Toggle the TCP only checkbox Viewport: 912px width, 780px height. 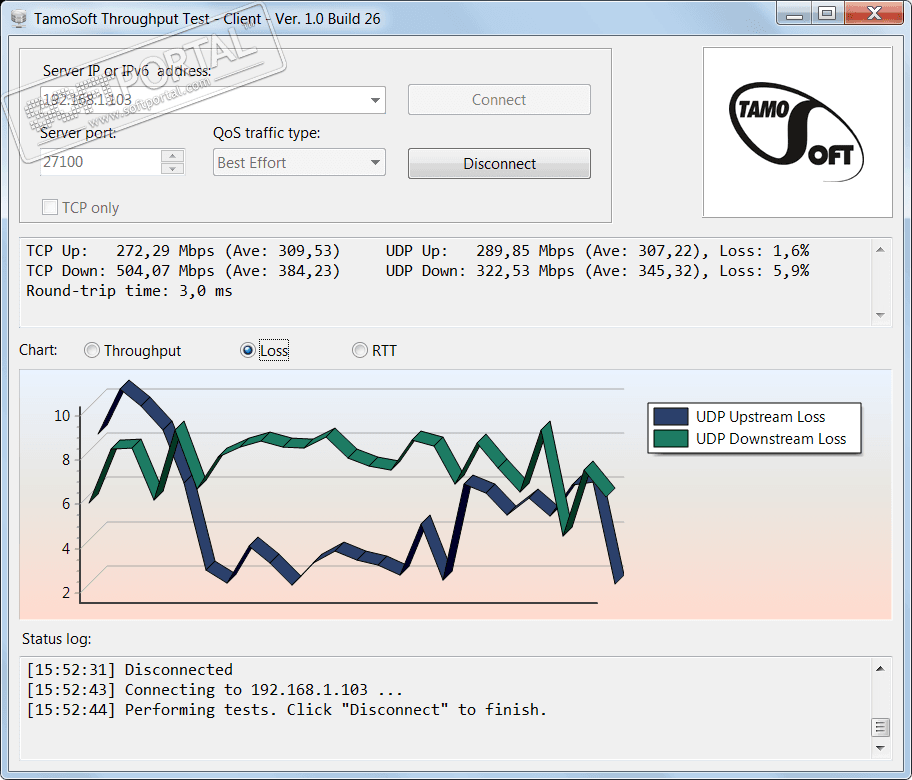(50, 207)
